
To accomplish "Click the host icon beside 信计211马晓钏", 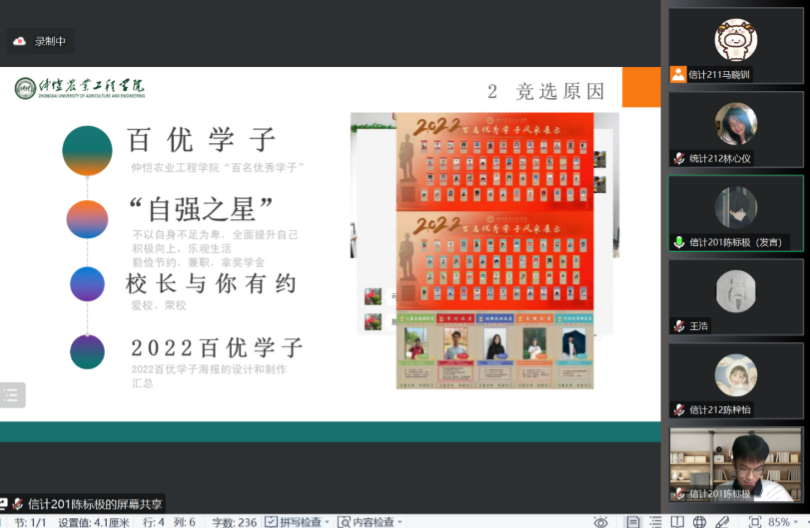I will pos(679,74).
